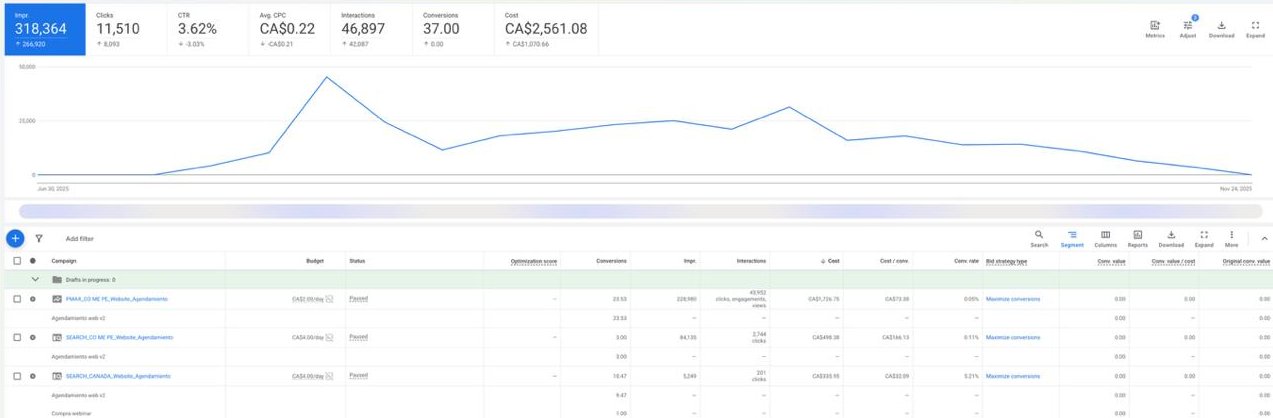
Task: Tick checkbox for SEARCH_CANADA campaign
Action: (x=17, y=376)
